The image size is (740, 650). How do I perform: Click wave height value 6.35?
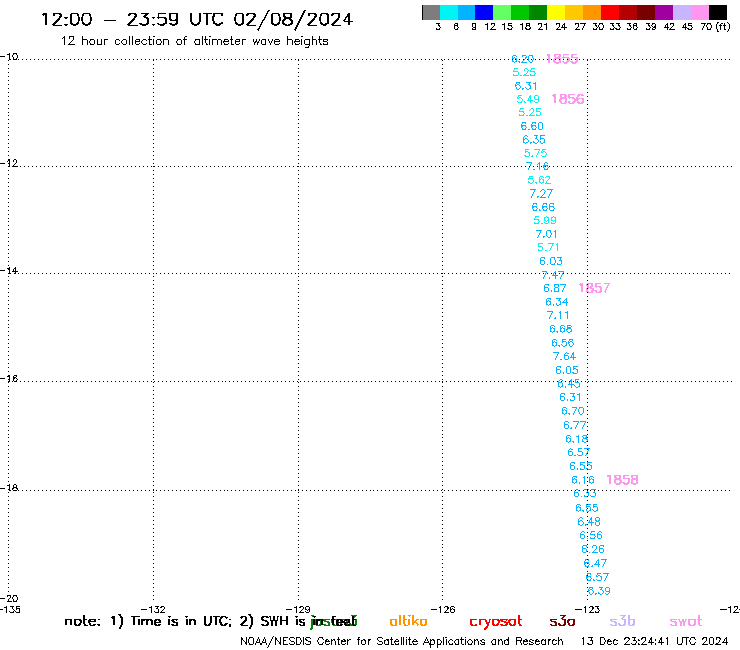pyautogui.click(x=534, y=140)
